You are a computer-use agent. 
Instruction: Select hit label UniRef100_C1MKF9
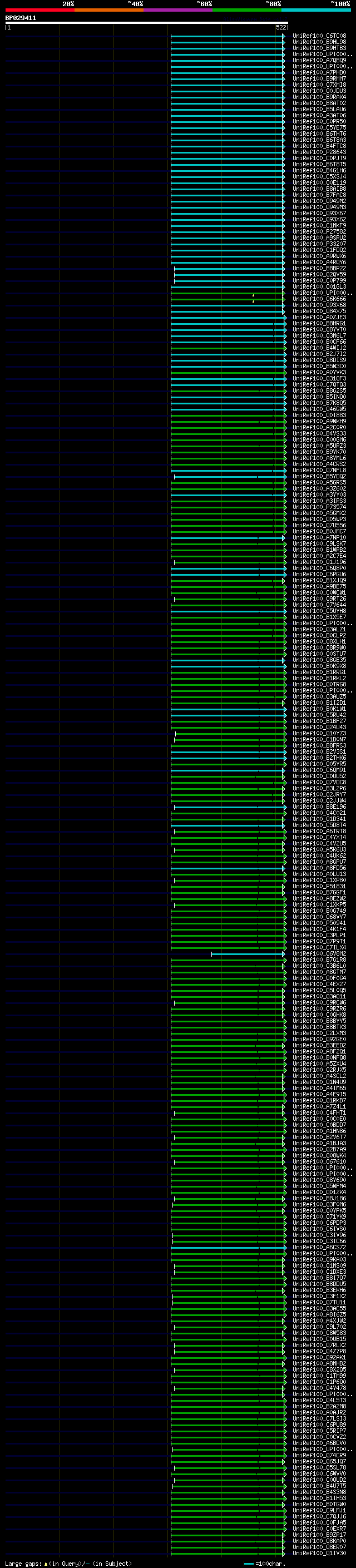pos(319,225)
